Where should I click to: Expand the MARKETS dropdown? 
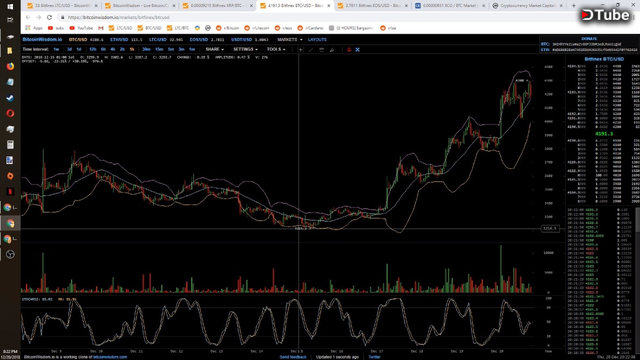(x=290, y=40)
